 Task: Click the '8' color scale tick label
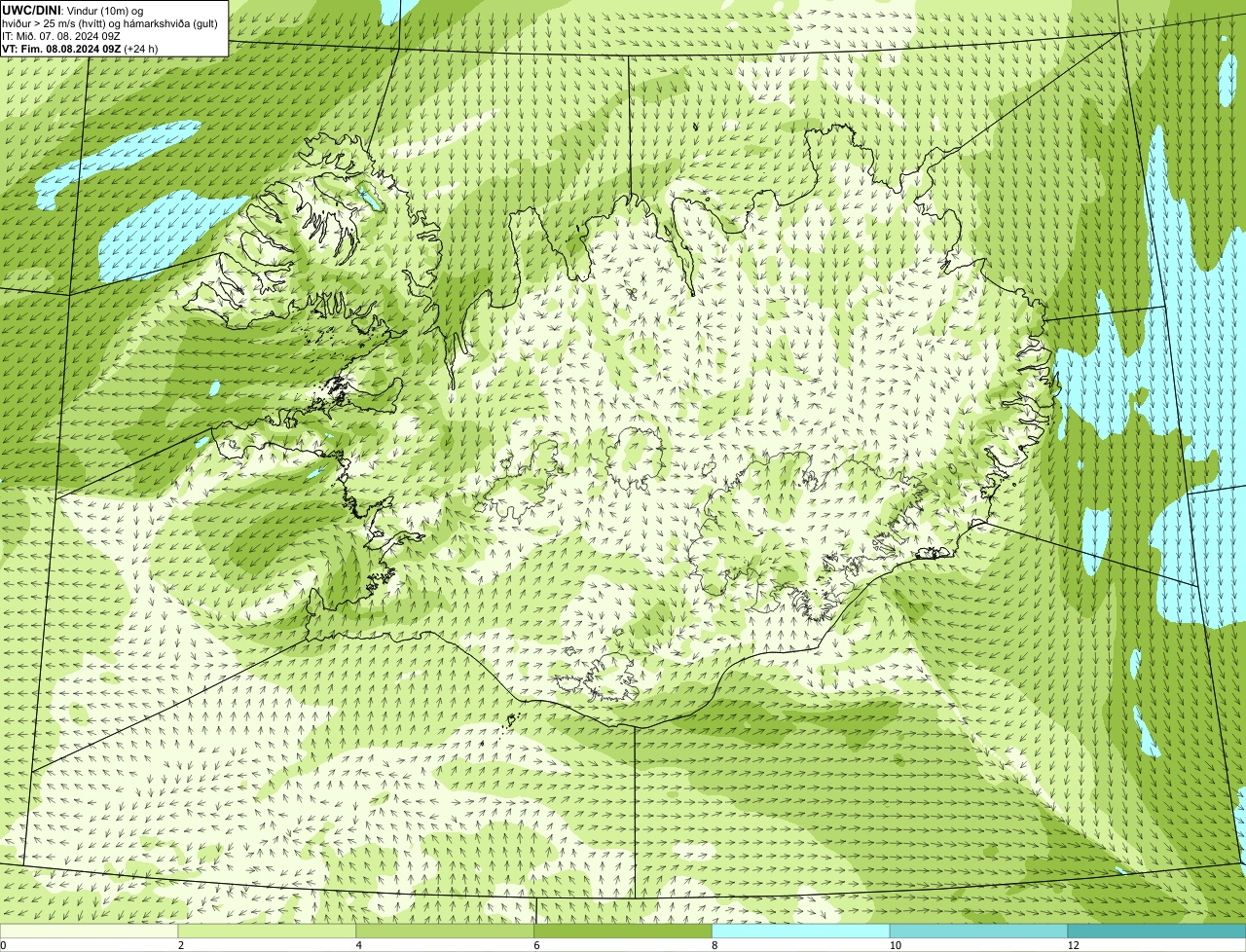click(715, 945)
